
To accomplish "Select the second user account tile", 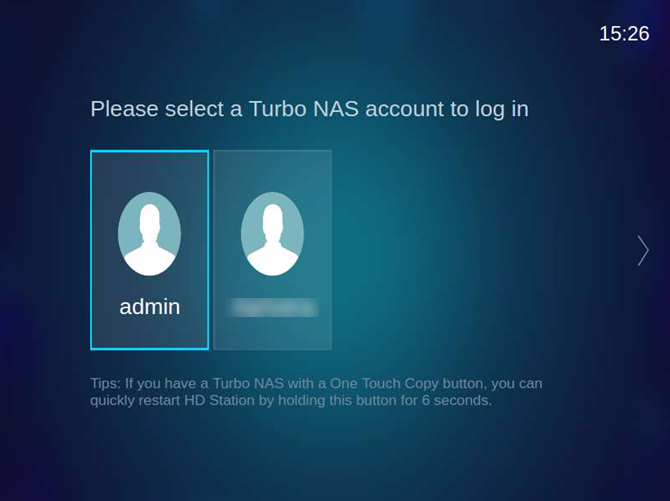I will pyautogui.click(x=273, y=250).
